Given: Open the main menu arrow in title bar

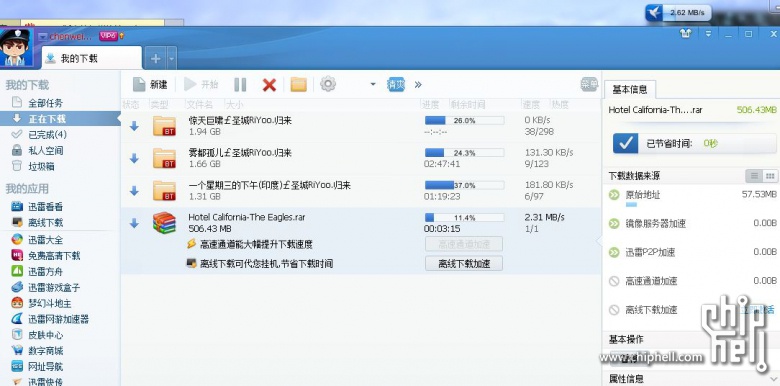Looking at the screenshot, I should pos(708,34).
